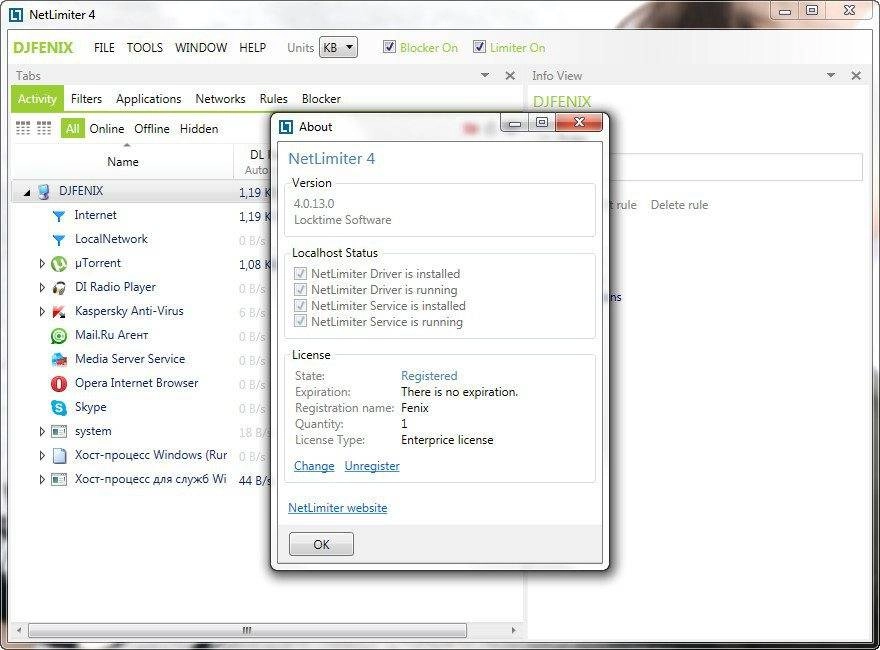Expand the Хост-процесс для служб node

click(x=42, y=479)
